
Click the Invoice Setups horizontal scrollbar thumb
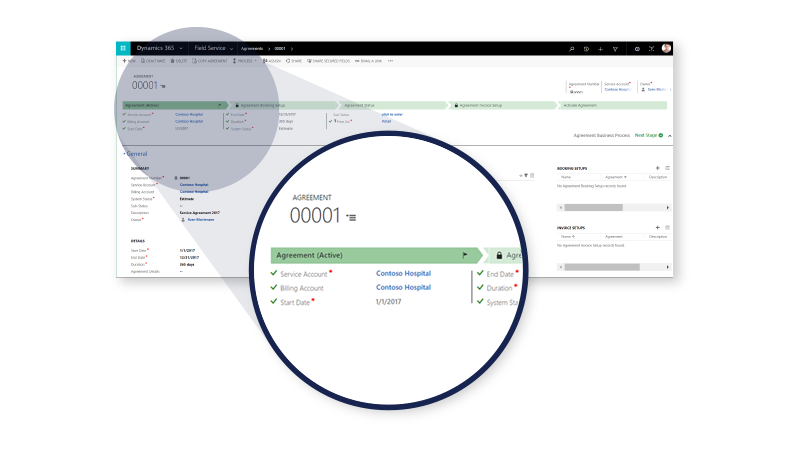pyautogui.click(x=602, y=267)
